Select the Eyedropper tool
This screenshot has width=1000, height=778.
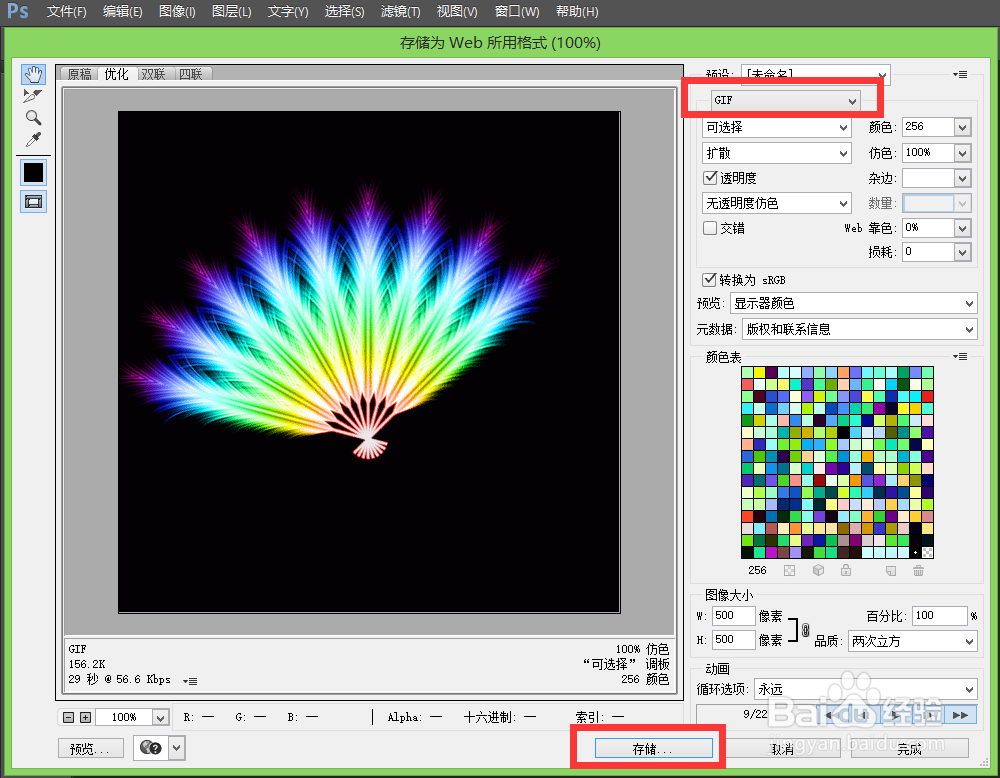pos(33,139)
